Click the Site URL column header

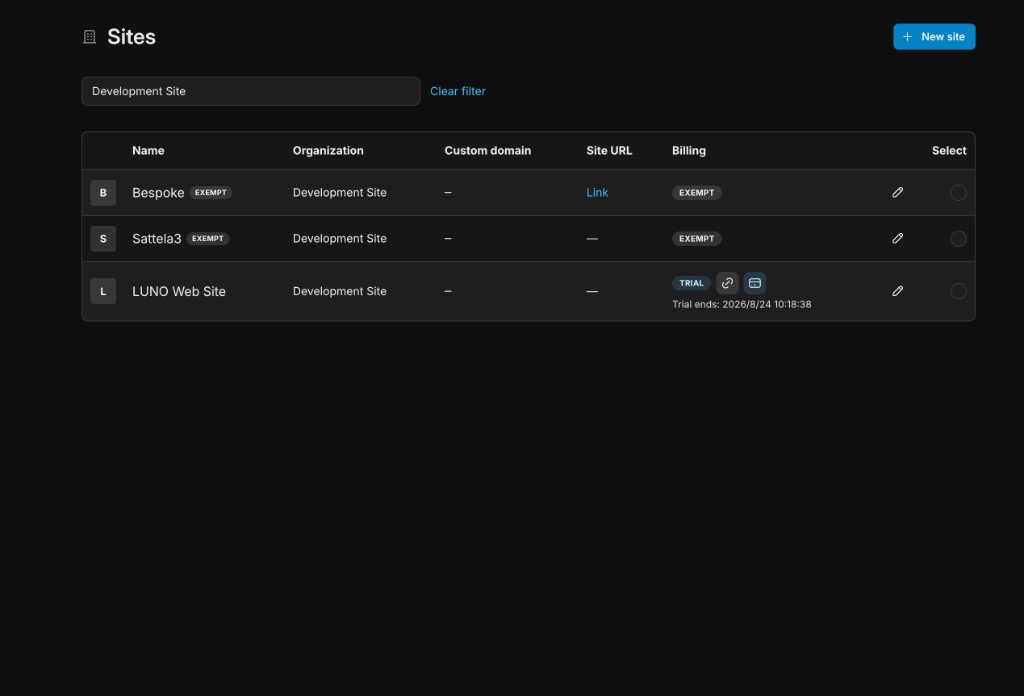click(609, 150)
